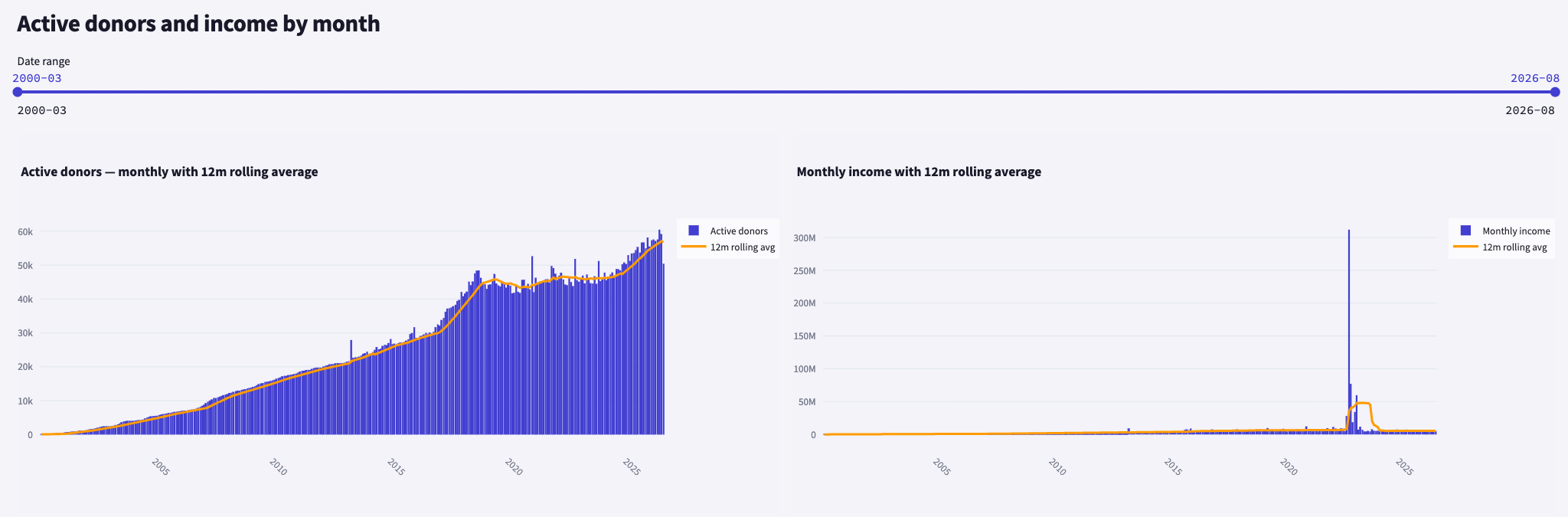Toggle 12m rolling avg in income legend
The height and width of the screenshot is (517, 1568).
tap(1500, 247)
